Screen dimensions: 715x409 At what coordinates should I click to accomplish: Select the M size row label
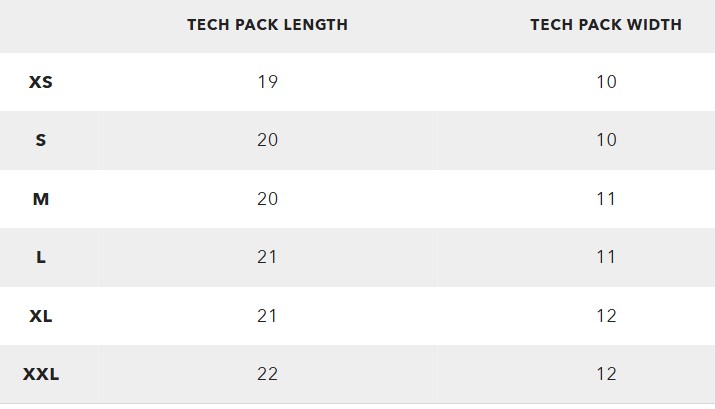pyautogui.click(x=41, y=199)
